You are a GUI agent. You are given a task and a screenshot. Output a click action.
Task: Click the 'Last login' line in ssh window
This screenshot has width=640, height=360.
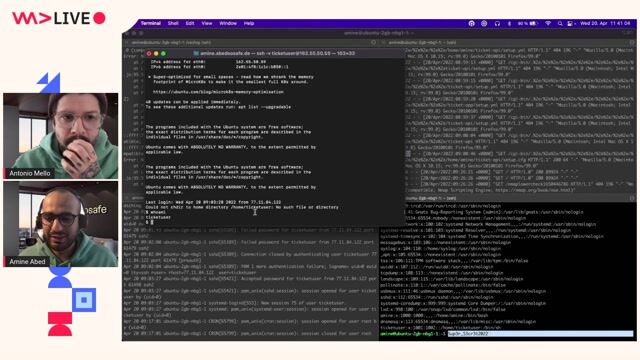[x=213, y=202]
